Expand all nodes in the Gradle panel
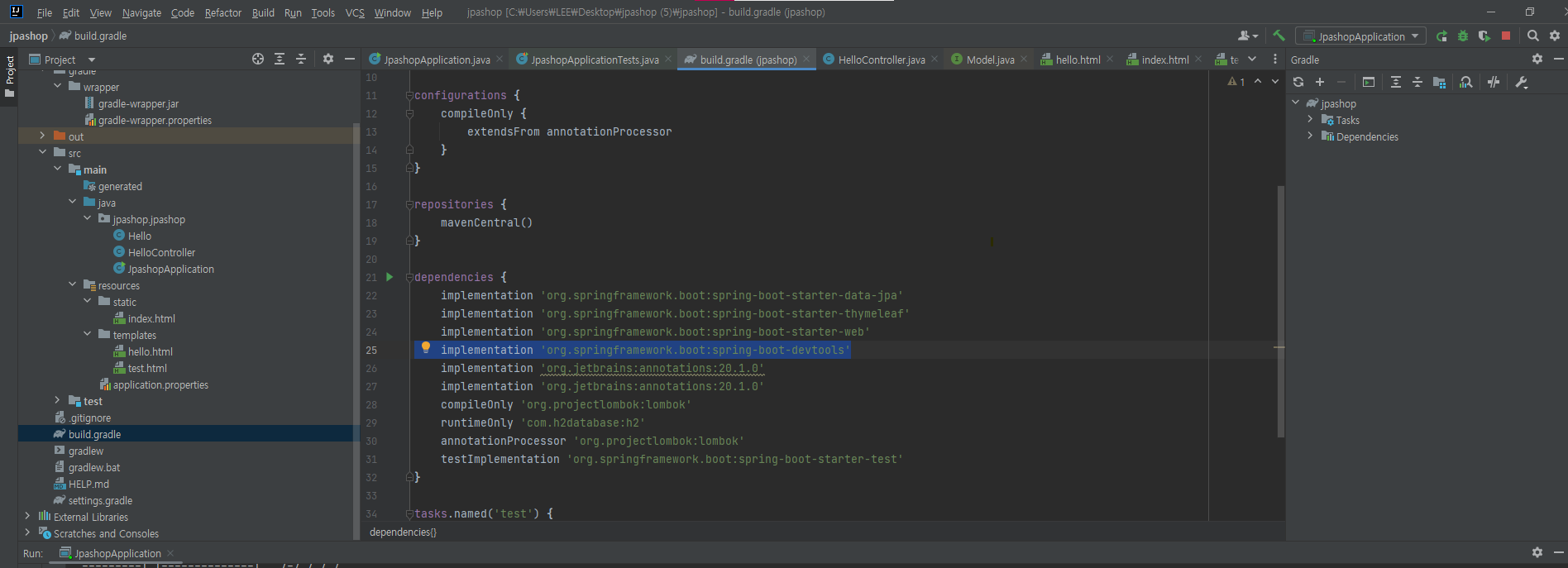This screenshot has width=1568, height=568. tap(1396, 82)
